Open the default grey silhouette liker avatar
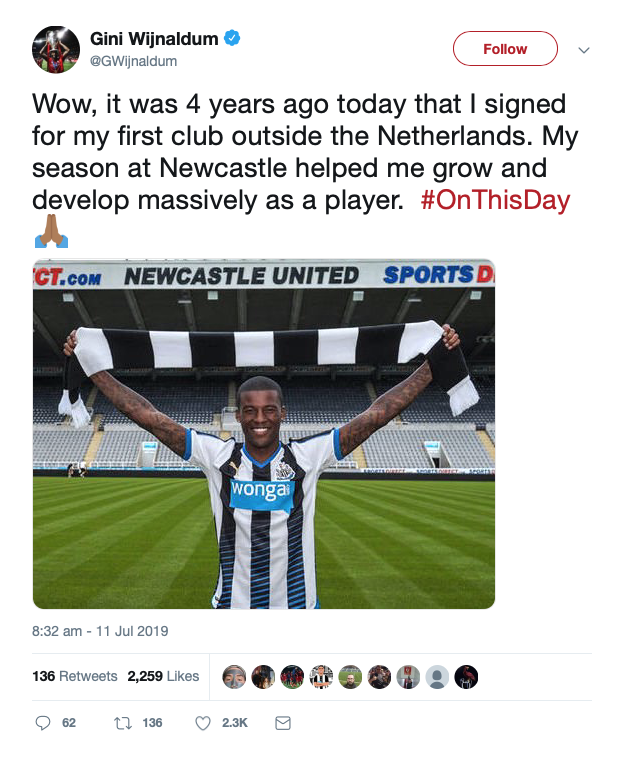The width and height of the screenshot is (625, 758). click(x=437, y=677)
